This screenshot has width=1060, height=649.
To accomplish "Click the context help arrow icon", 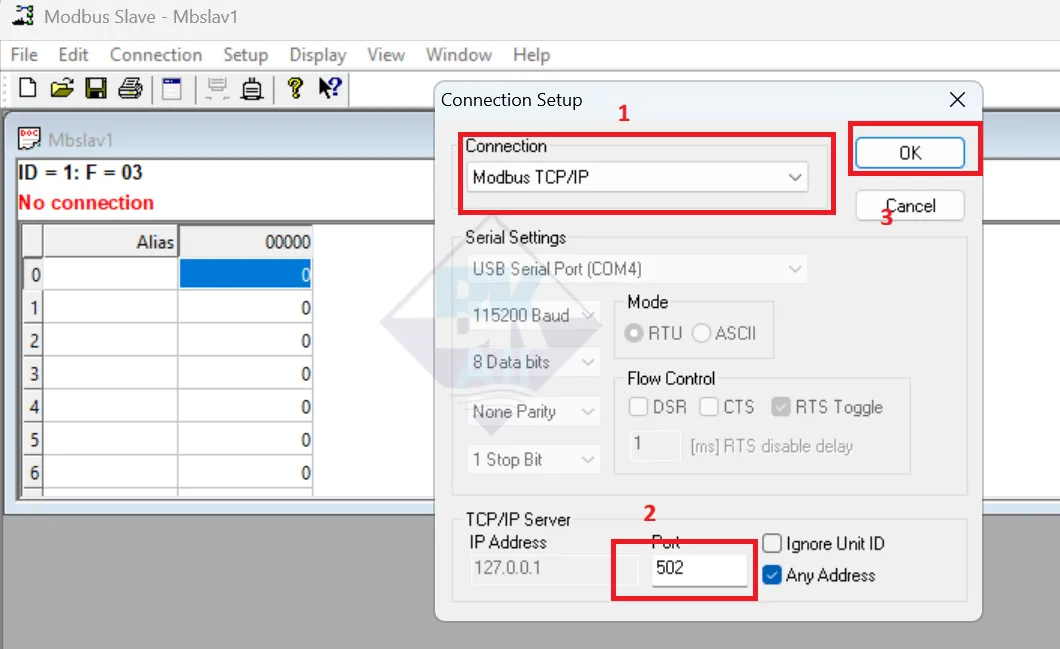I will coord(330,88).
